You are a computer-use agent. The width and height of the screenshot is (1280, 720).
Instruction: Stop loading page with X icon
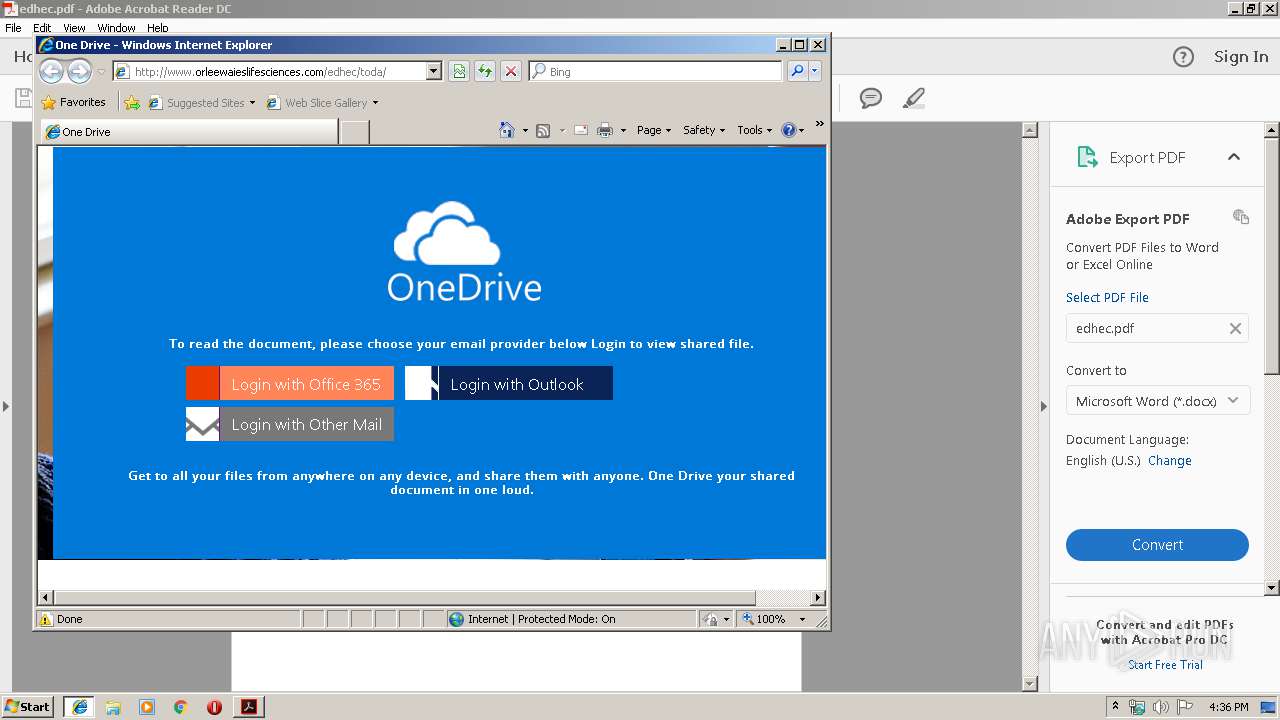pos(511,71)
